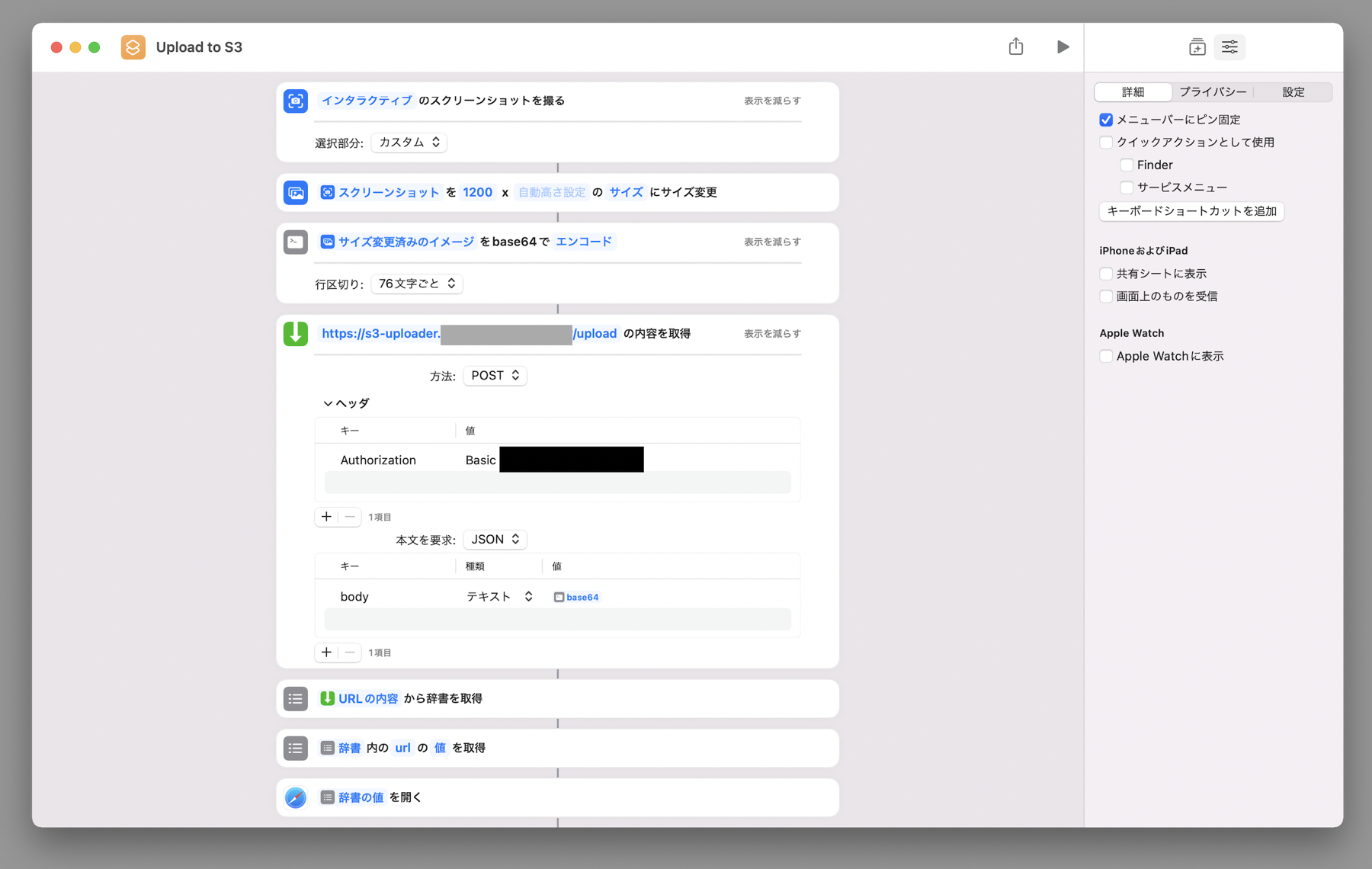Remove header row with minus button
The height and width of the screenshot is (869, 1372).
point(350,517)
